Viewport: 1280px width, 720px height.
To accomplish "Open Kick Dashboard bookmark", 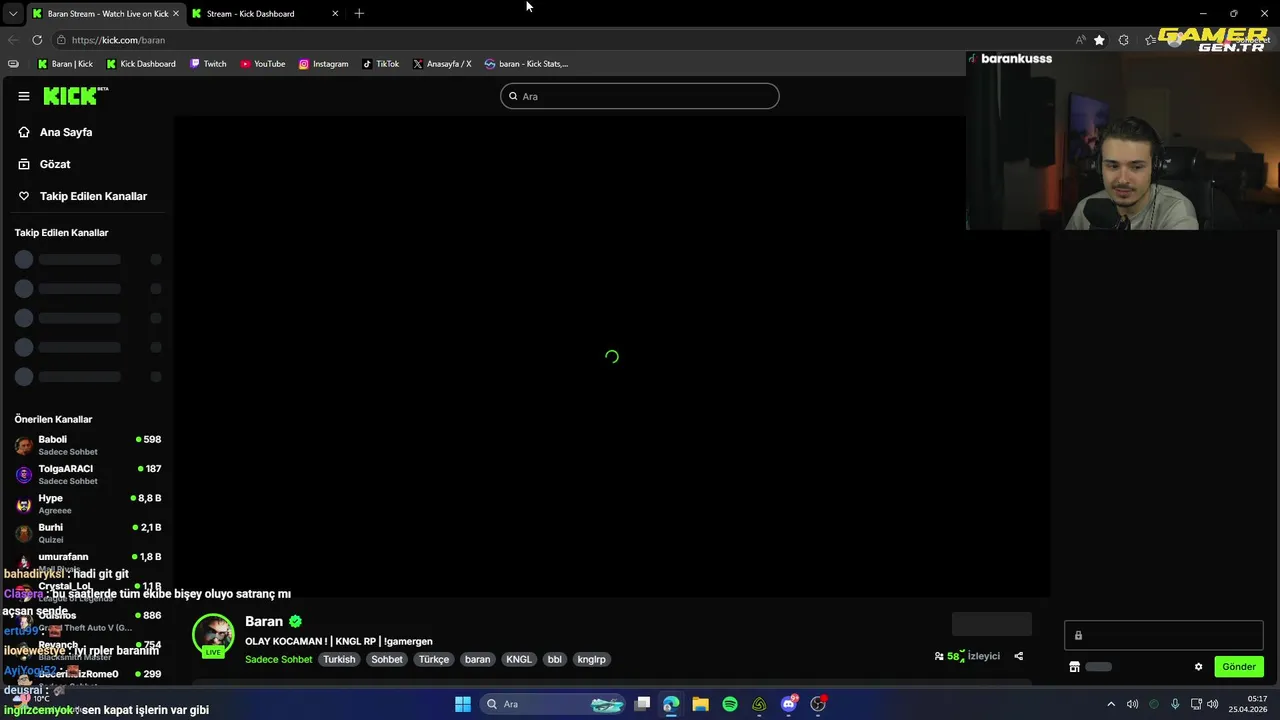I will tap(140, 64).
